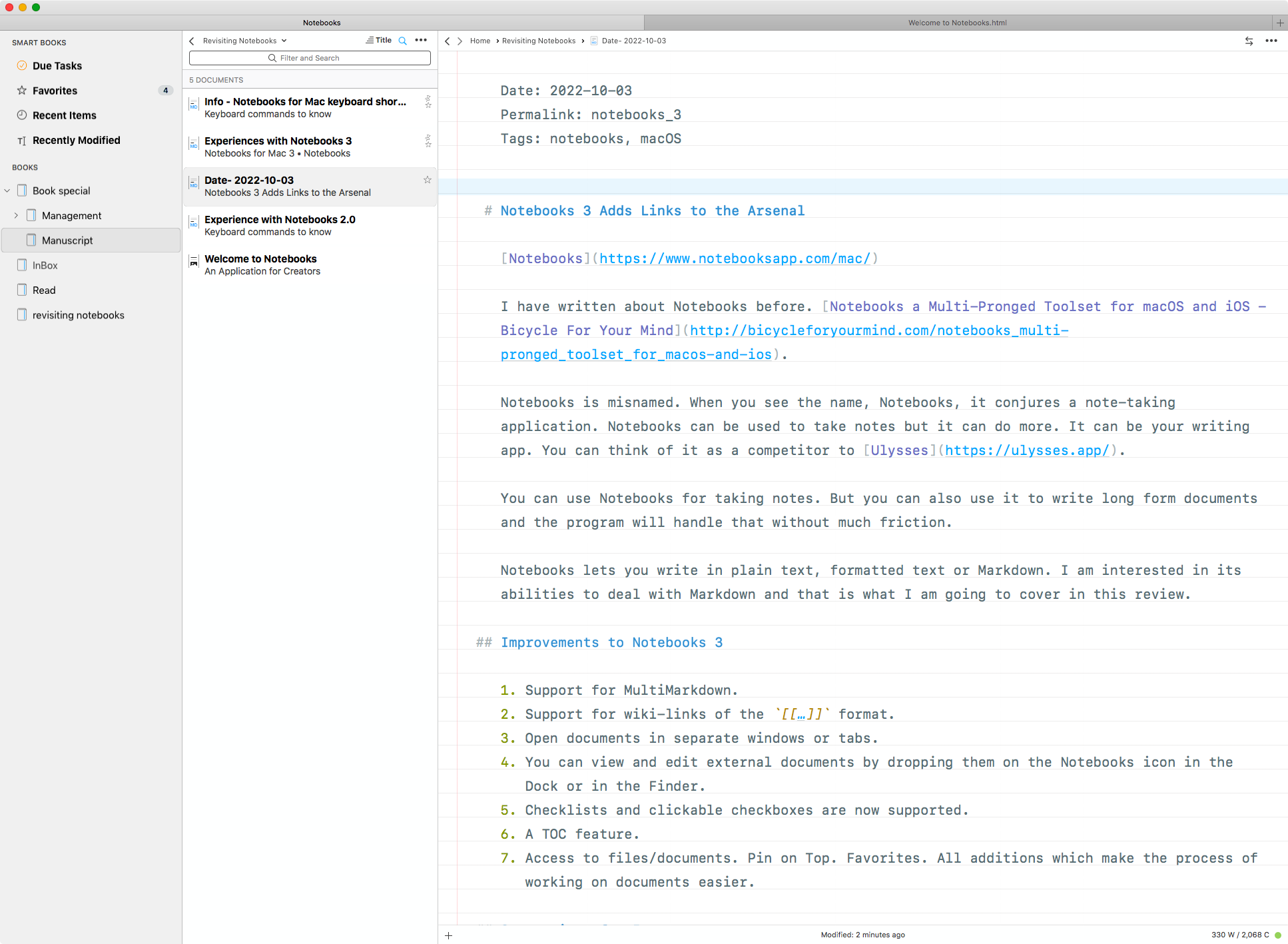Toggle the editor view swap arrows icon
1288x944 pixels.
point(1249,41)
